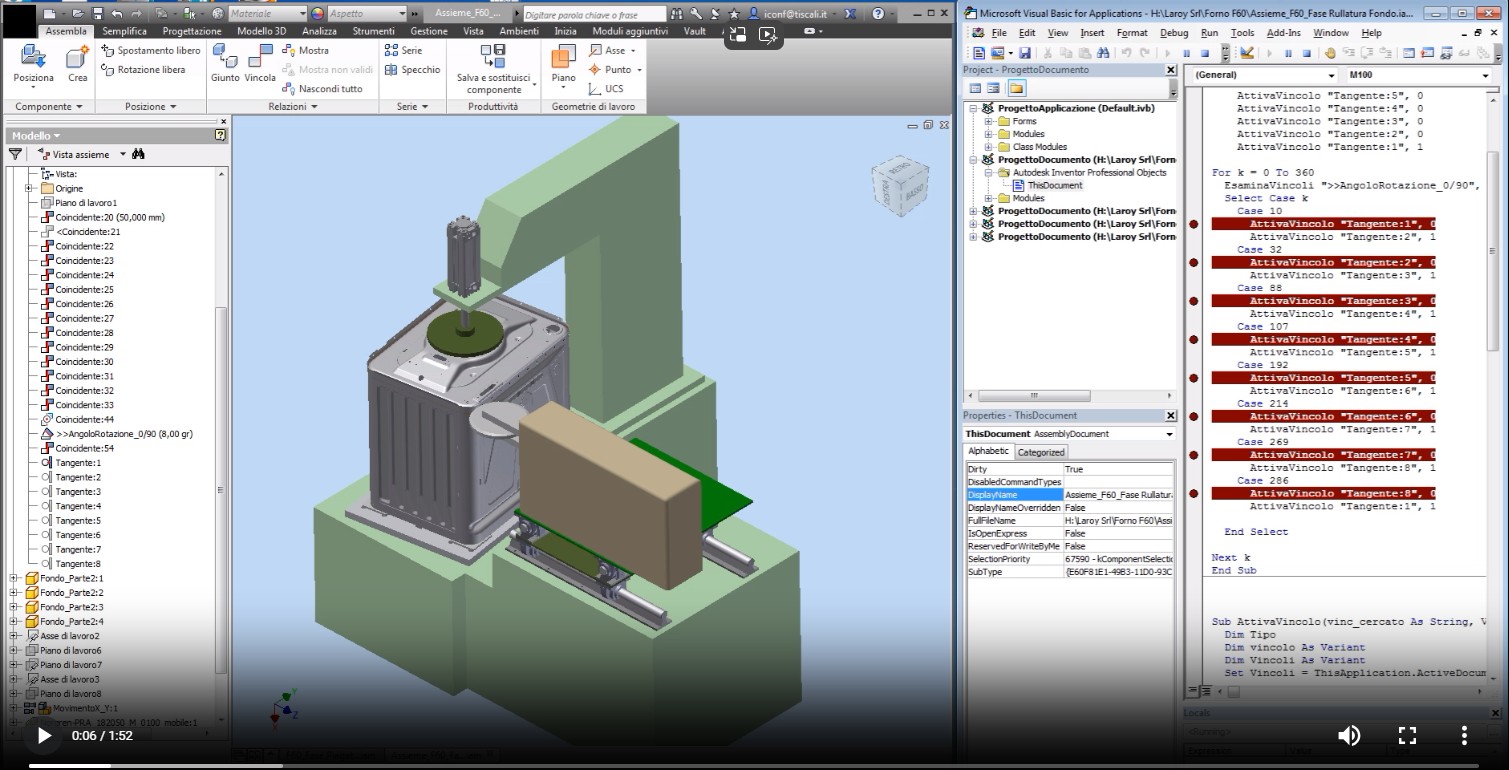Viewport: 1509px width, 770px height.
Task: Expand Class Modules folder in Project tree
Action: (x=989, y=147)
